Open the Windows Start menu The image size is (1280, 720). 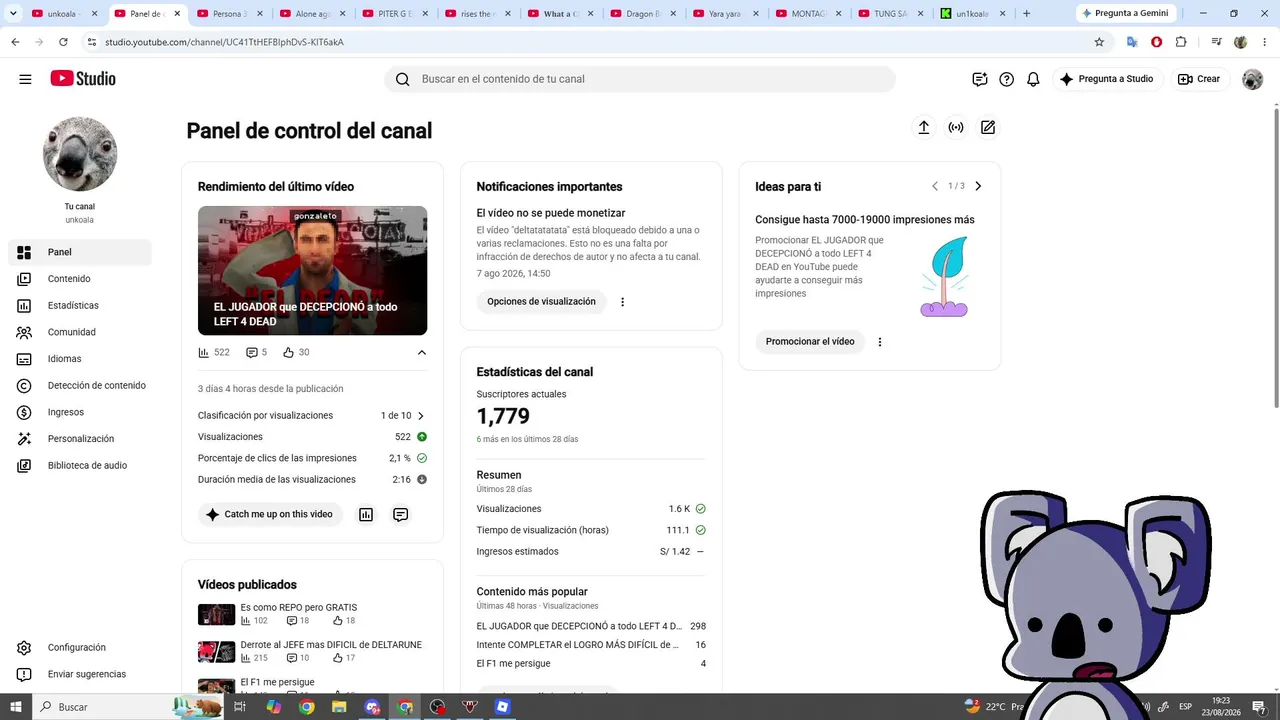tap(15, 706)
